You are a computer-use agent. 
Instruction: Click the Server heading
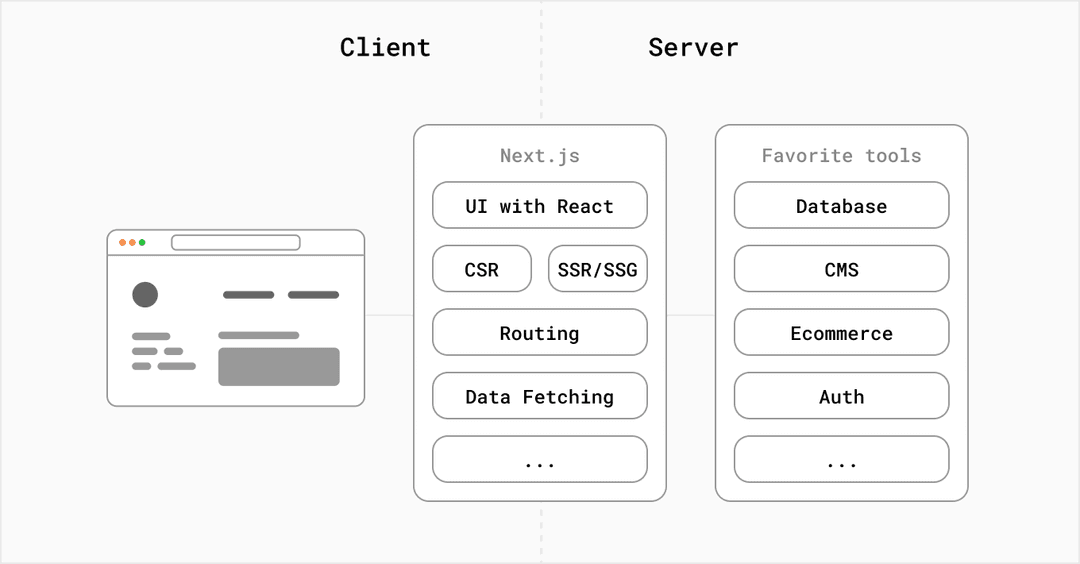693,47
